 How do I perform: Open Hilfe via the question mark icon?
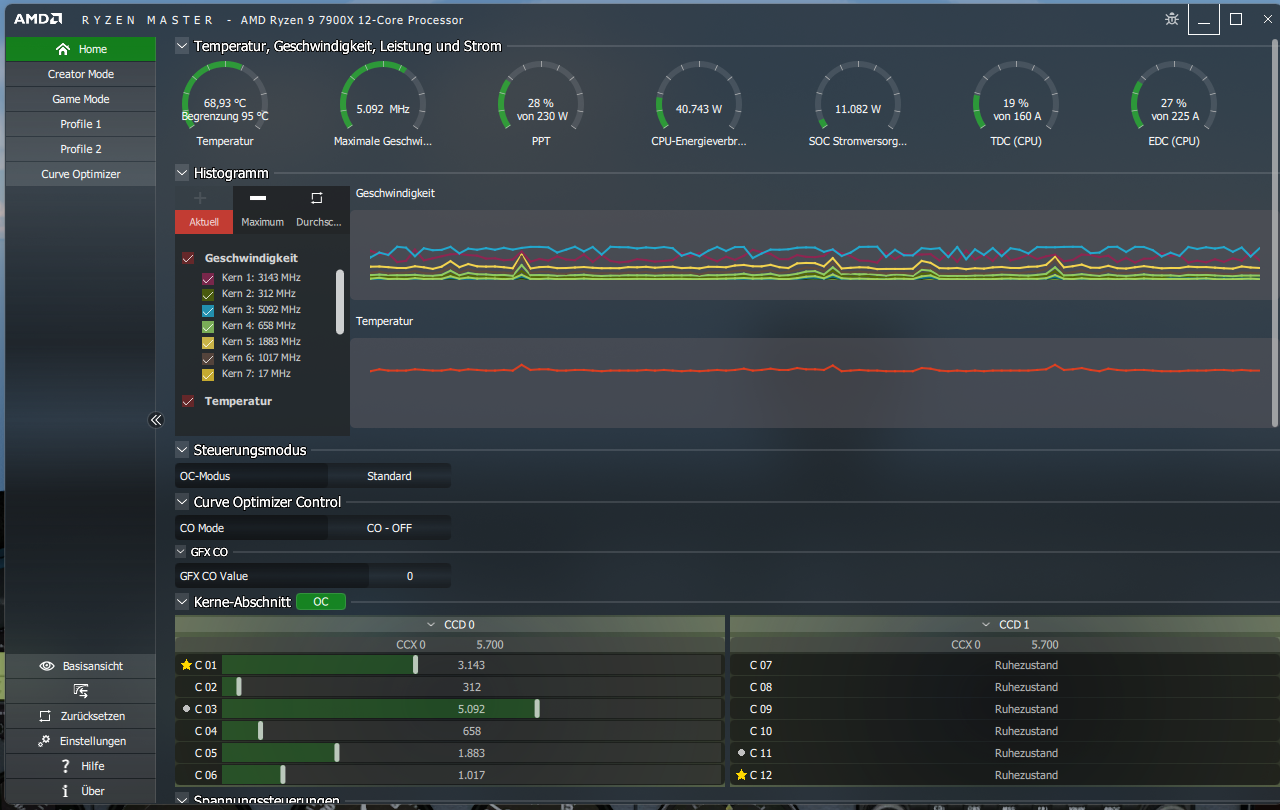point(65,766)
